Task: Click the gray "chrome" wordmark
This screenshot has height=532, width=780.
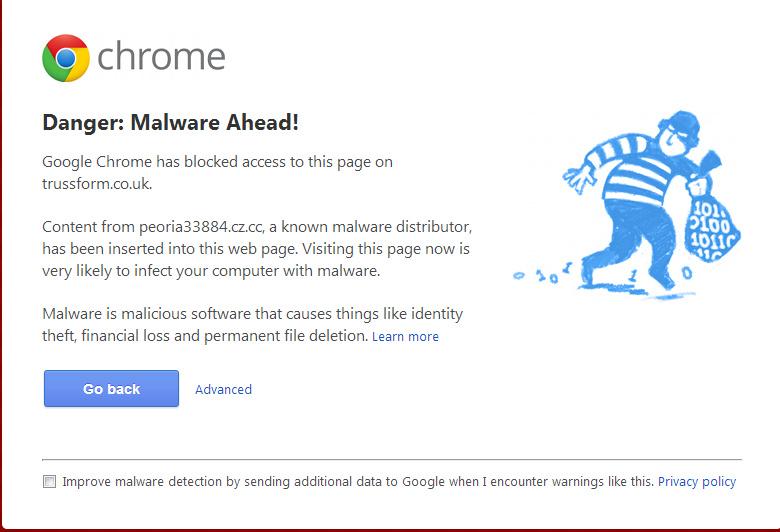Action: (x=161, y=57)
